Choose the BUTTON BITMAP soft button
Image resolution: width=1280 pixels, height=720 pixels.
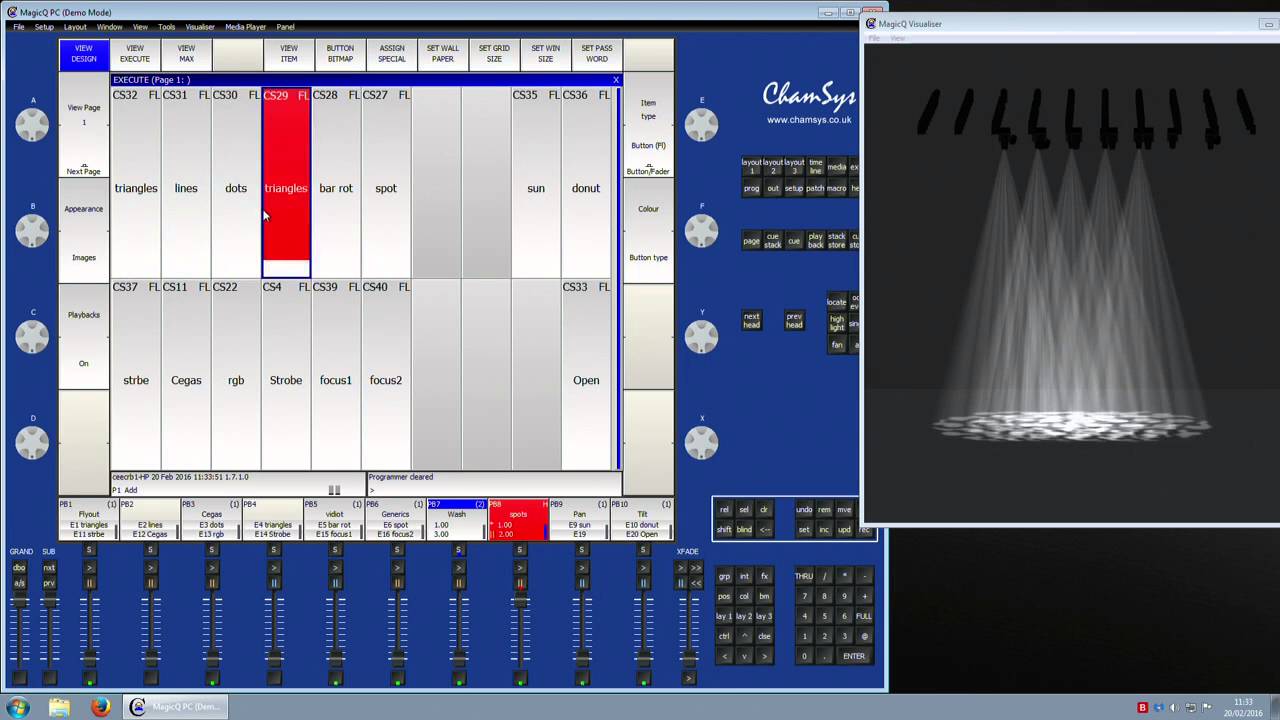[340, 54]
